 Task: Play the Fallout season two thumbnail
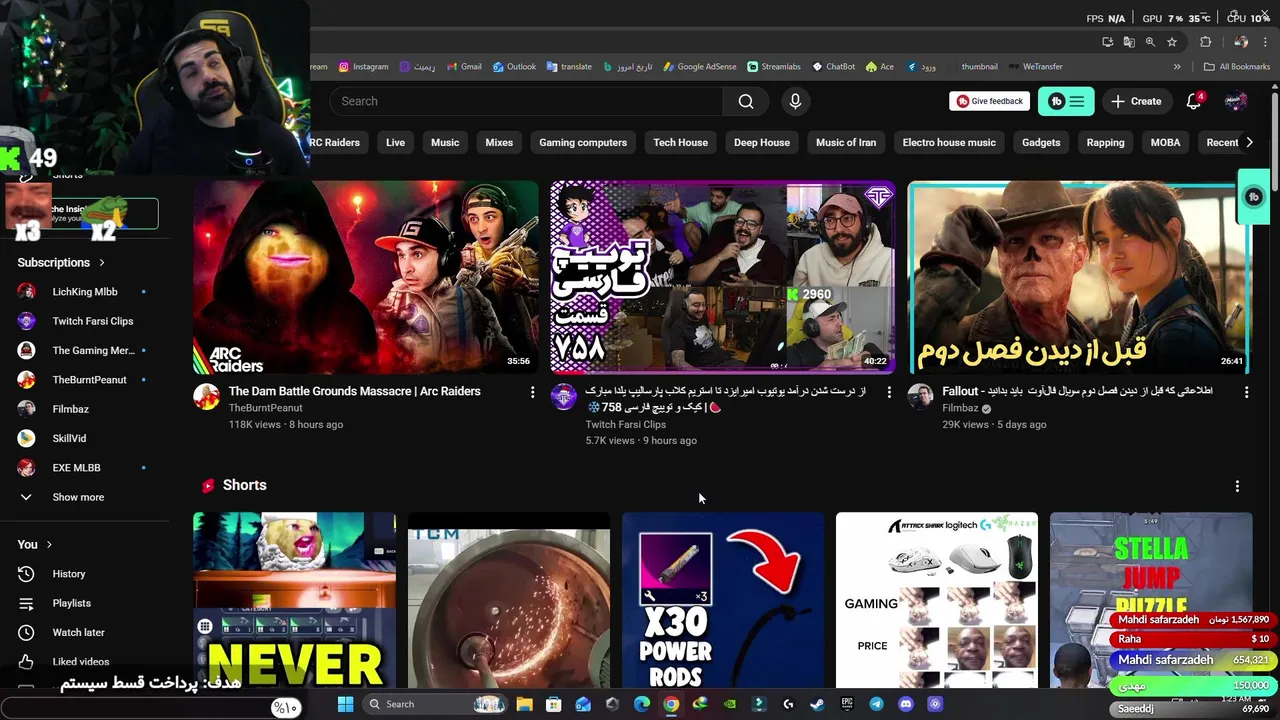pos(1080,277)
